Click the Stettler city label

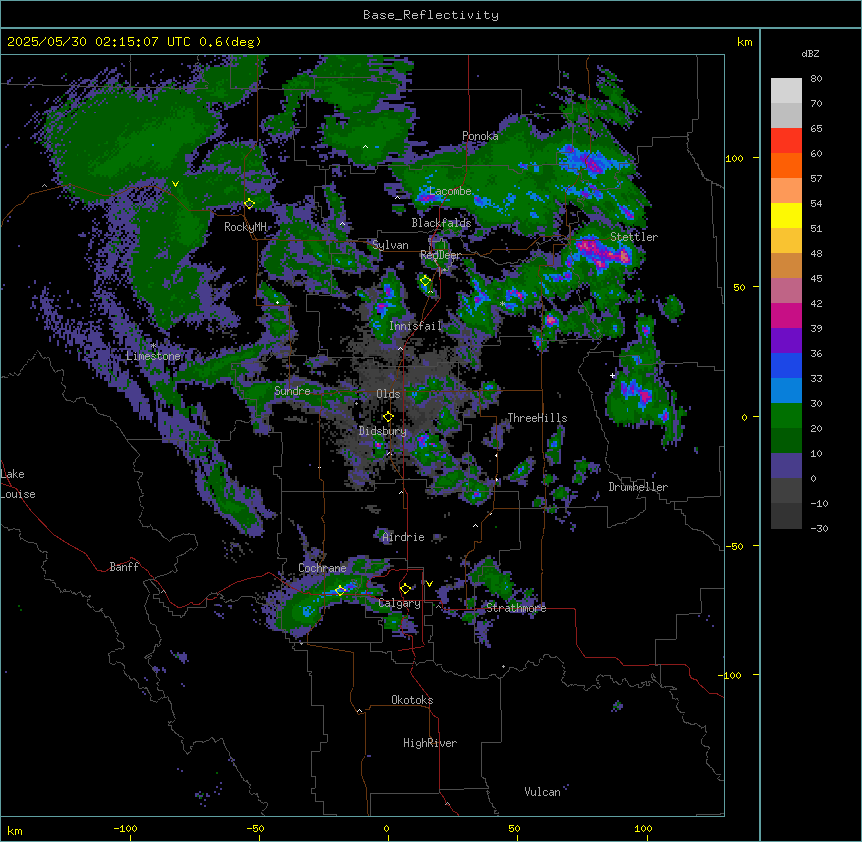coord(634,237)
